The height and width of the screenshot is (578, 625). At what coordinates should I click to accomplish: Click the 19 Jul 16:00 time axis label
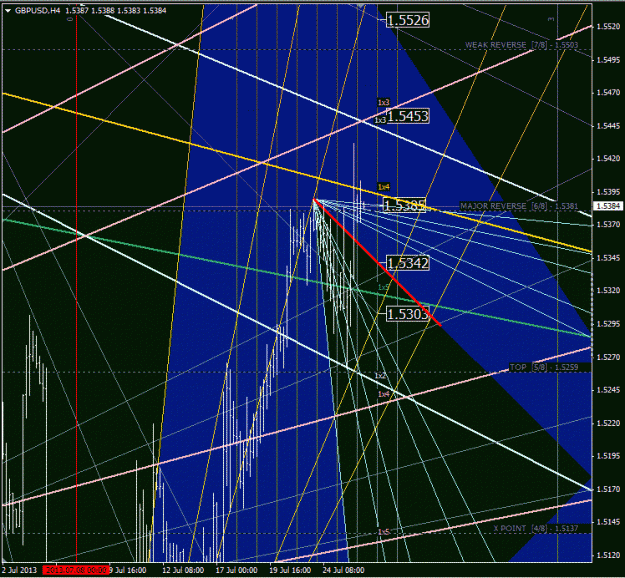click(290, 570)
